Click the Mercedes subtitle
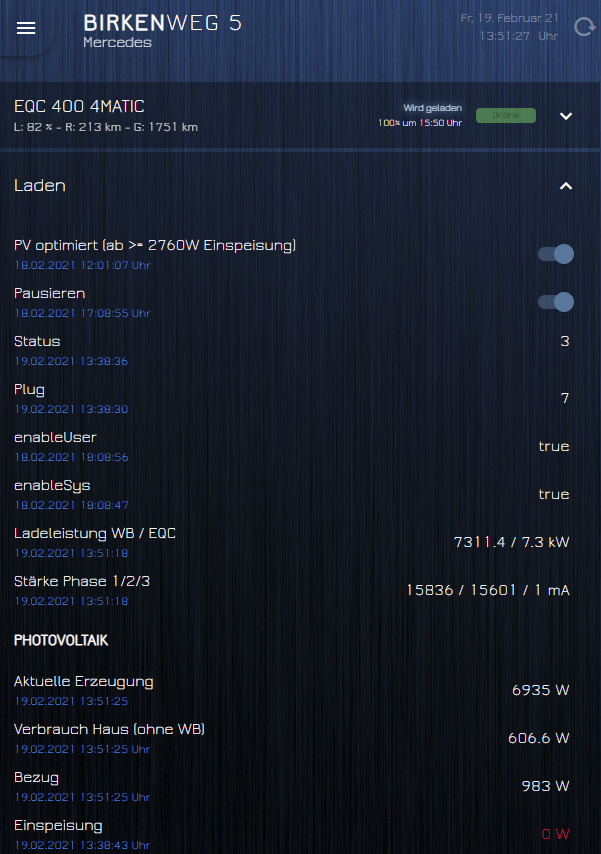This screenshot has width=601, height=854. tap(117, 42)
